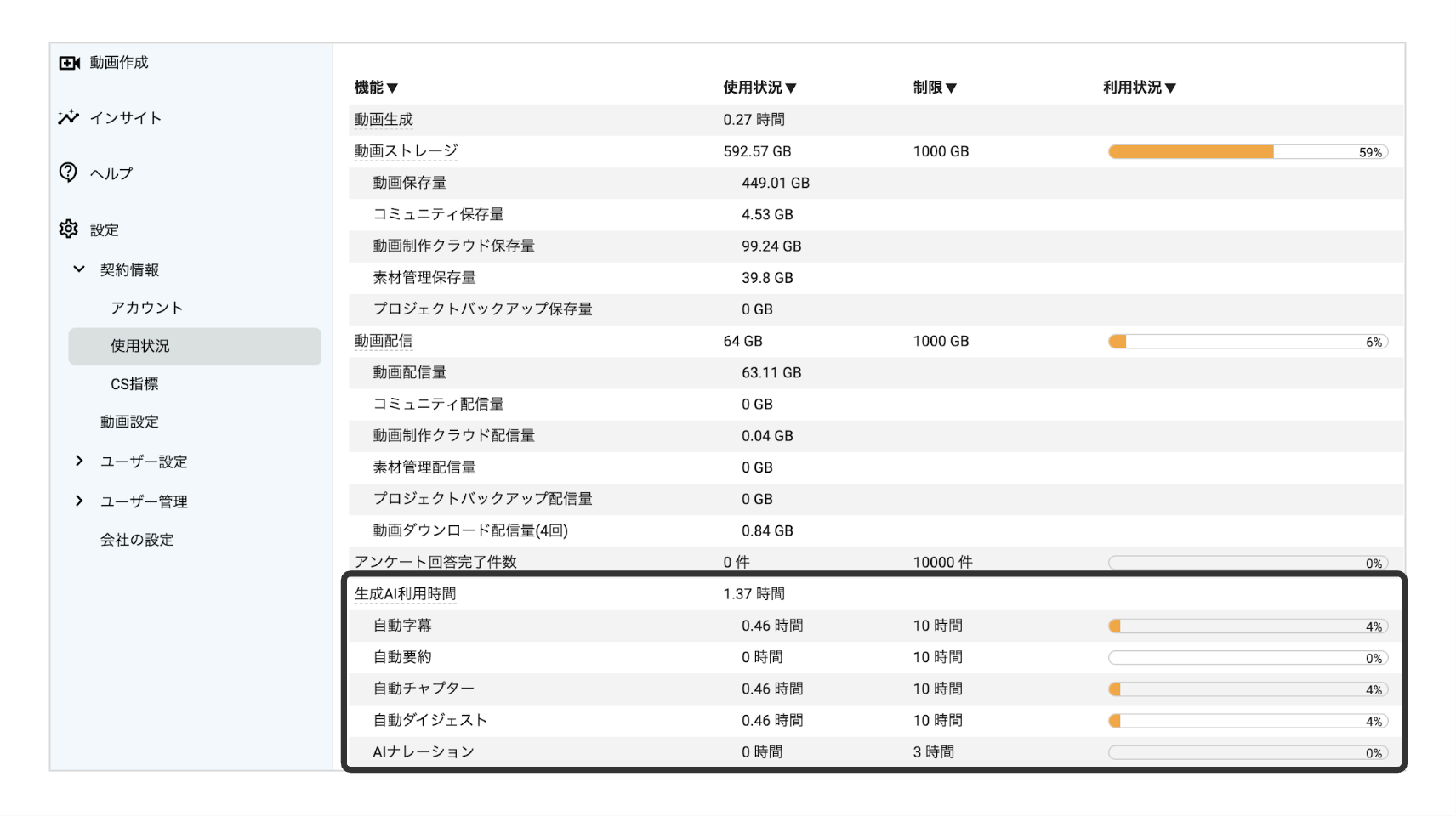The height and width of the screenshot is (816, 1456).
Task: Open the 動画配信 details link
Action: (x=384, y=341)
